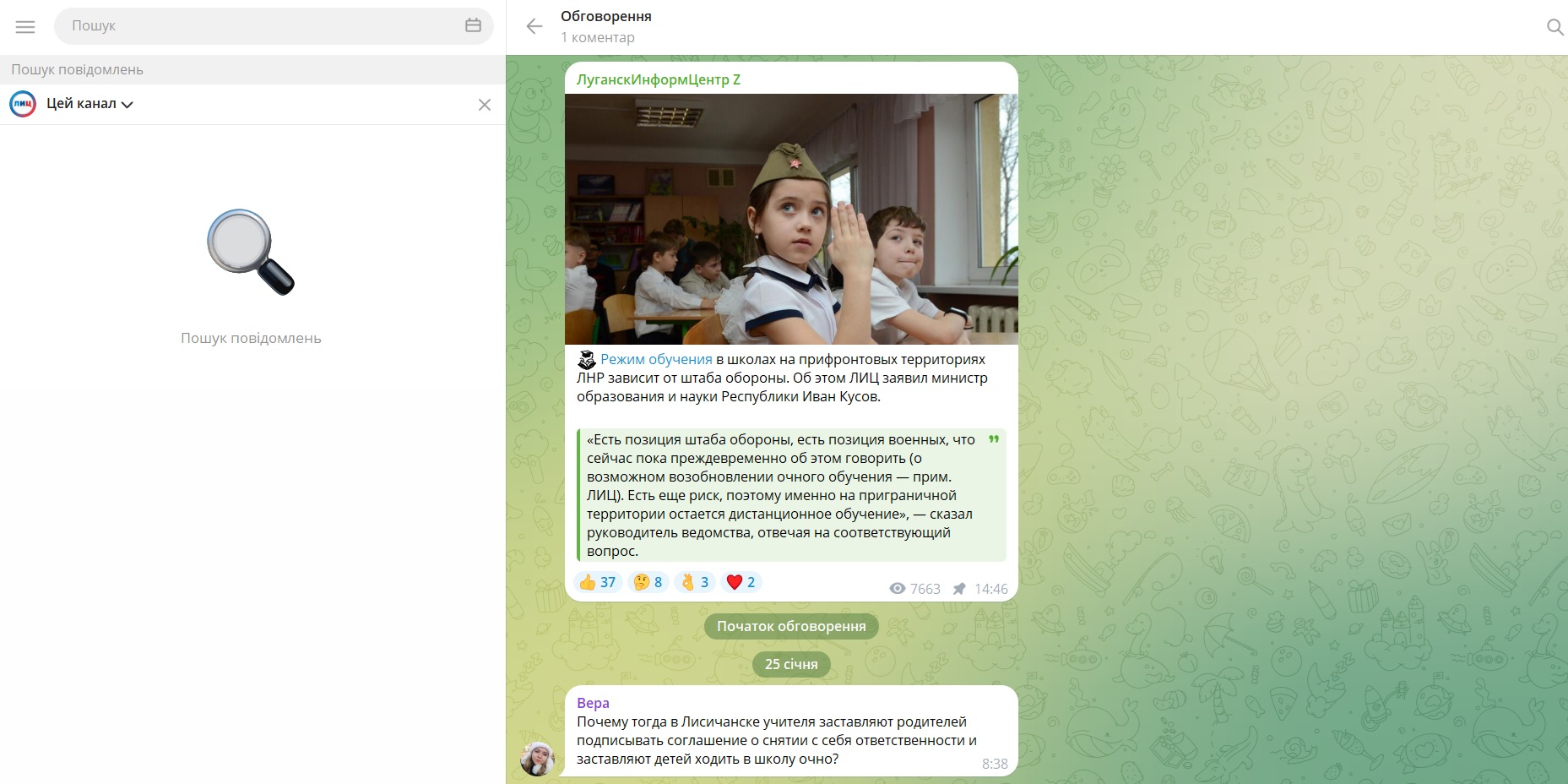Viewport: 1568px width, 784px height.
Task: Click the comment timestamp 8:38
Action: pos(995,764)
